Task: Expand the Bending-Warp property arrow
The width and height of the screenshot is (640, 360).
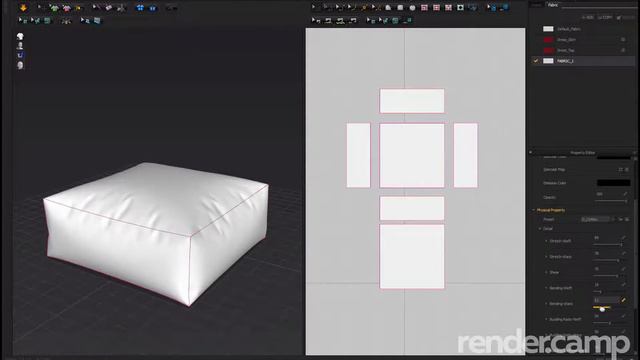Action: pos(546,304)
